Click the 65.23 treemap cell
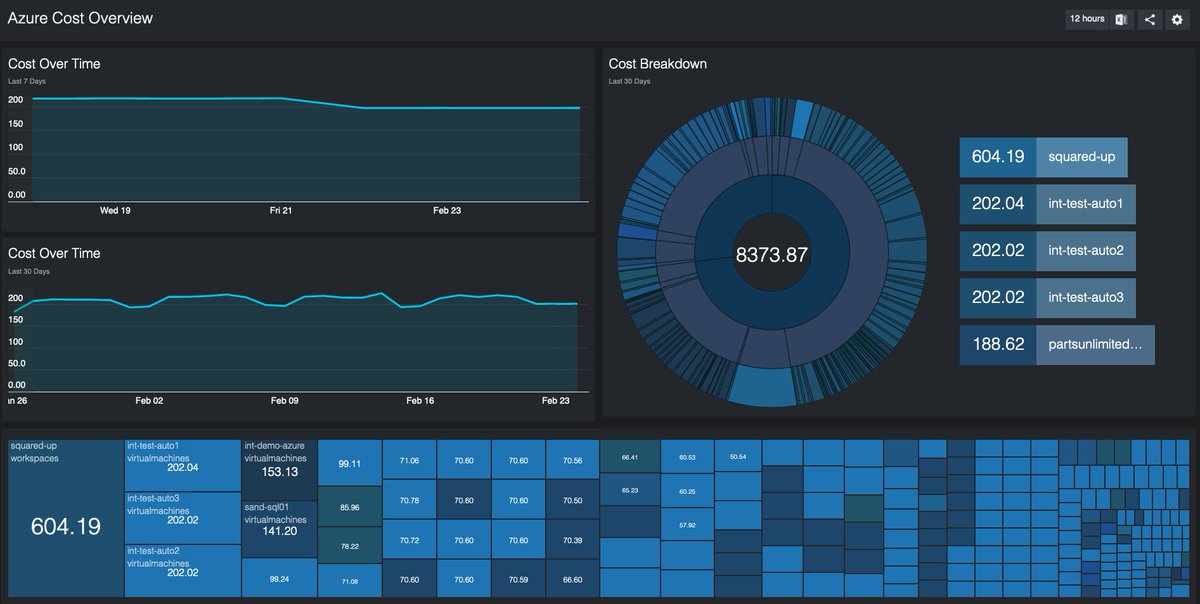1200x604 pixels. [629, 490]
